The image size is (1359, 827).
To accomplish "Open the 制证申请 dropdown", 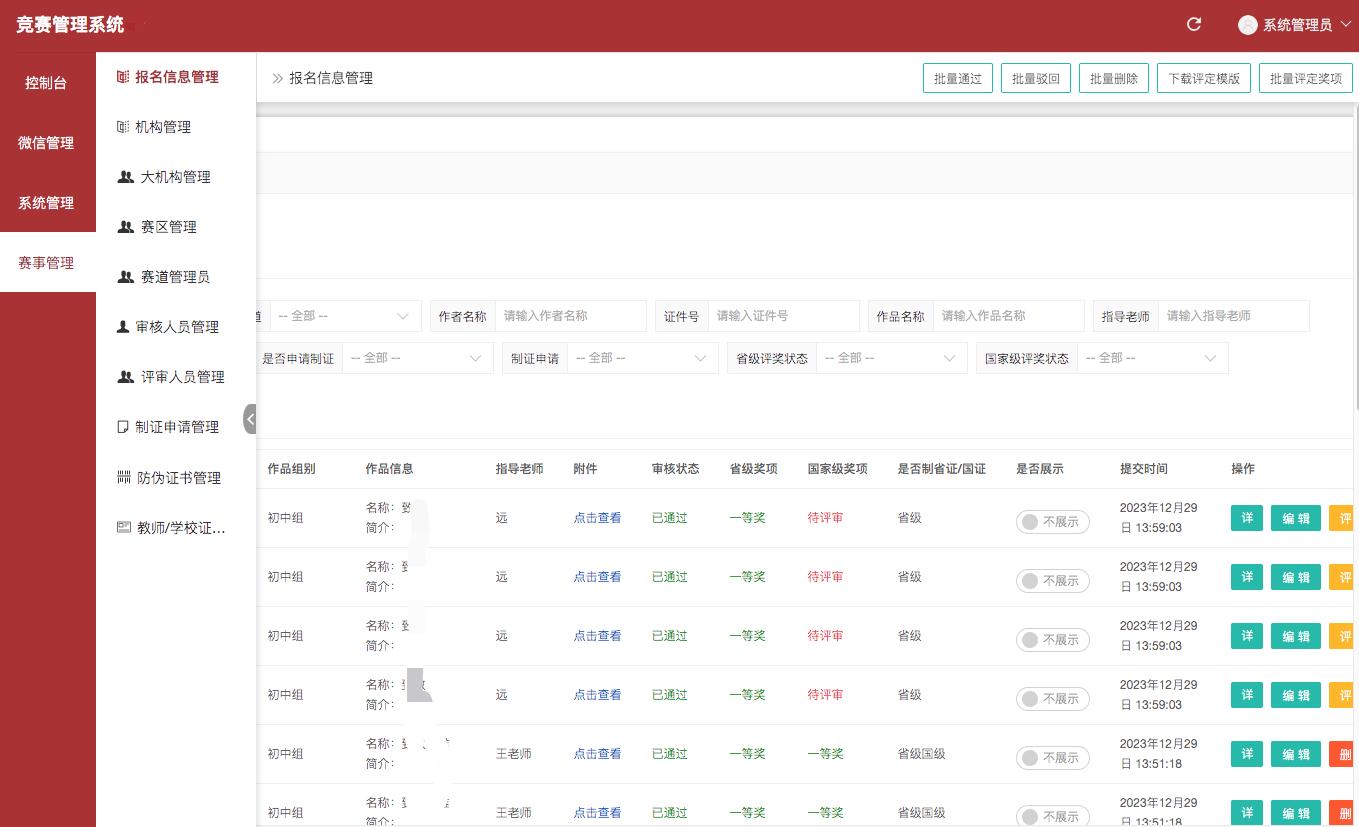I will 643,358.
